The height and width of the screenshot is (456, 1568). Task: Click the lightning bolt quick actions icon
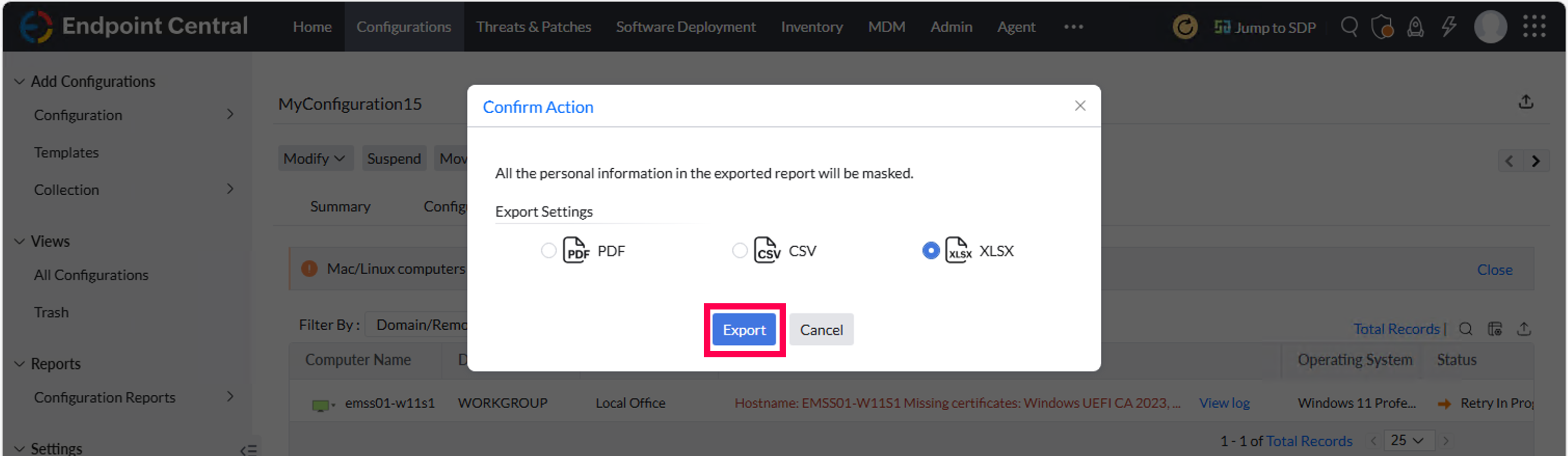click(x=1448, y=27)
